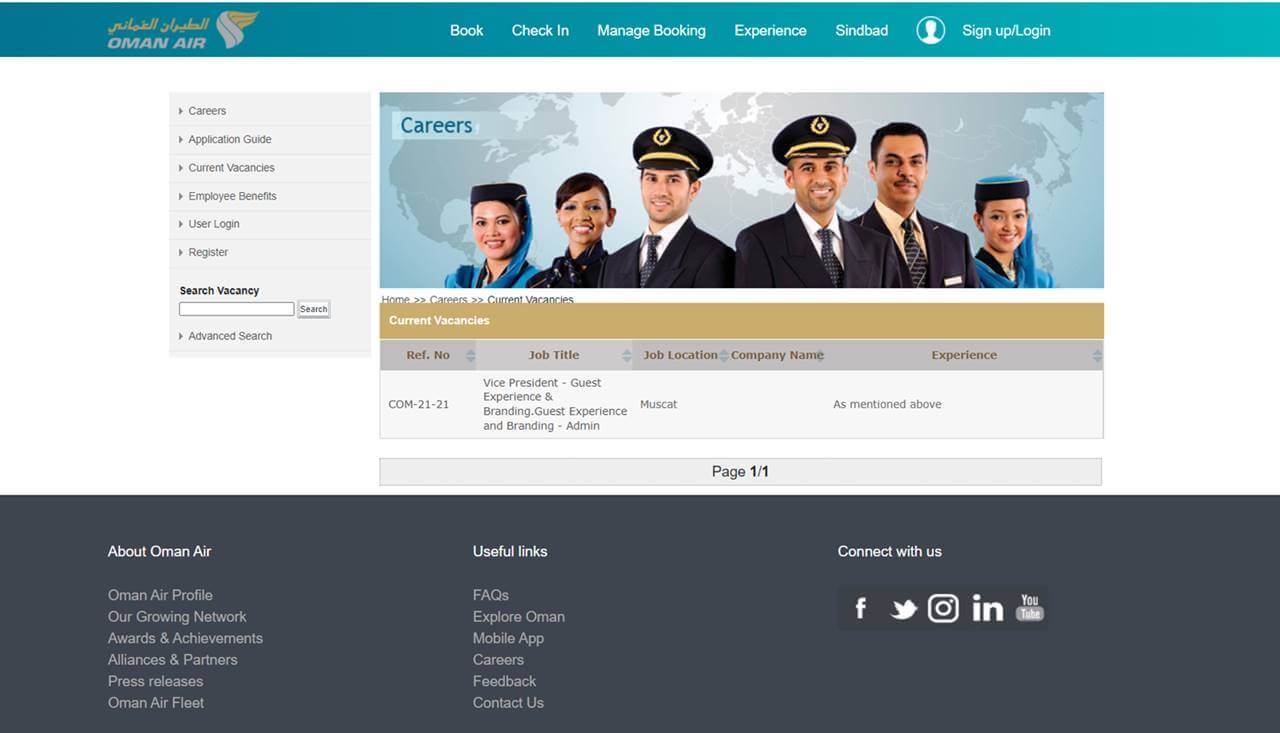Screen dimensions: 1280x733
Task: Open the Vice President job title
Action: pyautogui.click(x=555, y=404)
